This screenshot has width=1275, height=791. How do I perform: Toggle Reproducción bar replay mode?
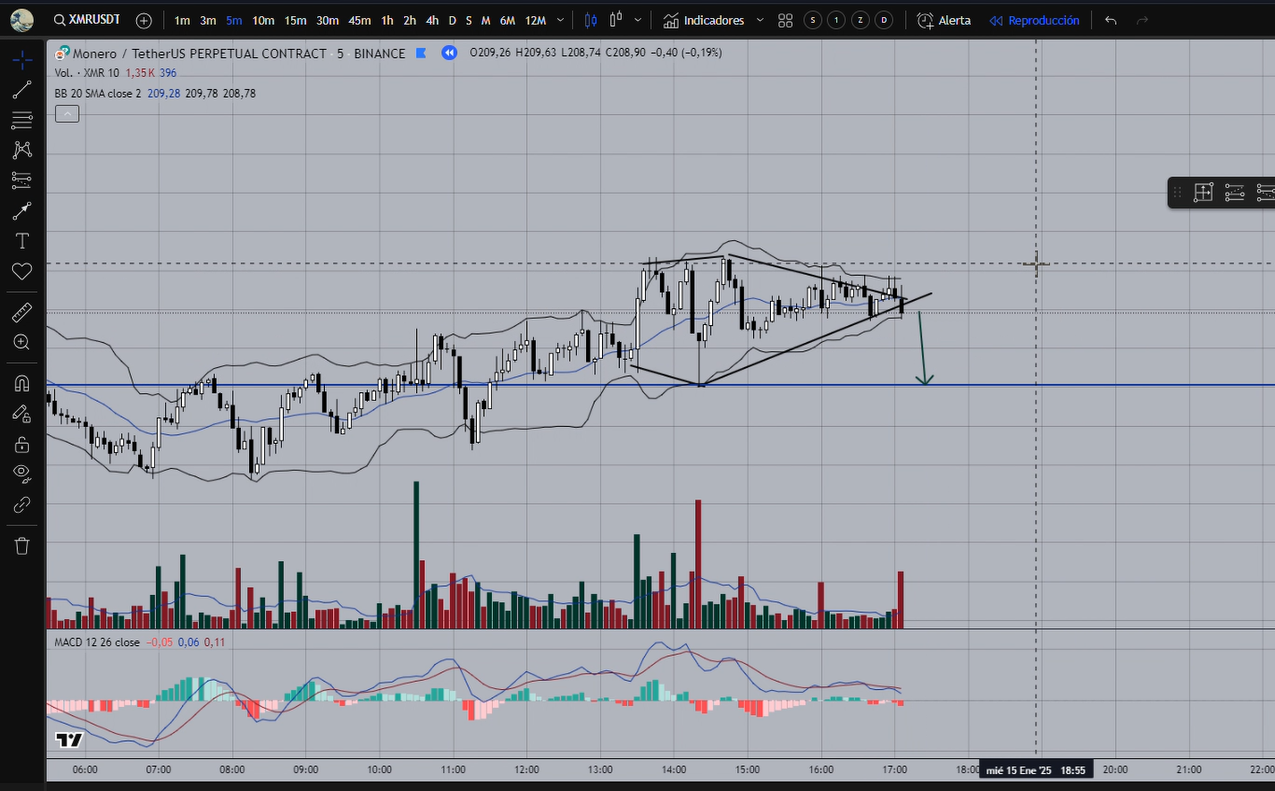point(1034,20)
